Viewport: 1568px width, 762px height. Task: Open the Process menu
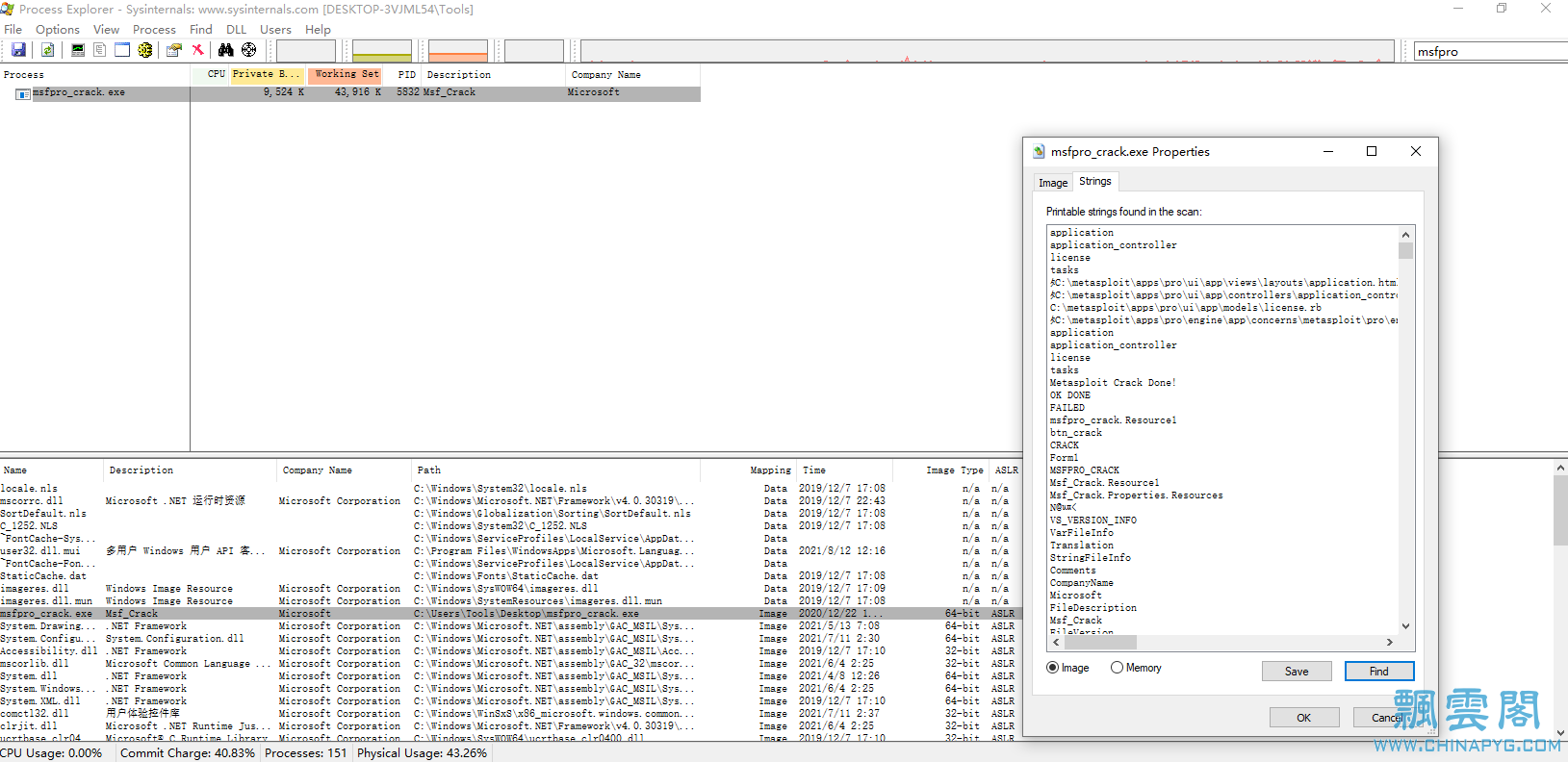(154, 30)
